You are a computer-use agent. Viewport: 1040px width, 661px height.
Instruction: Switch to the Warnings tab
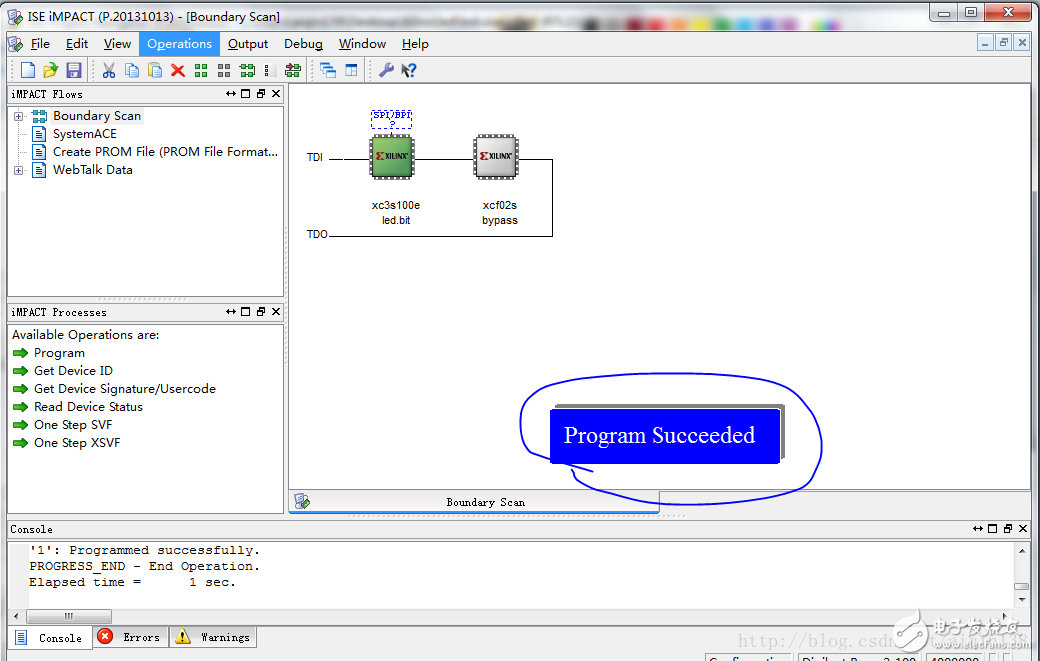tap(212, 637)
